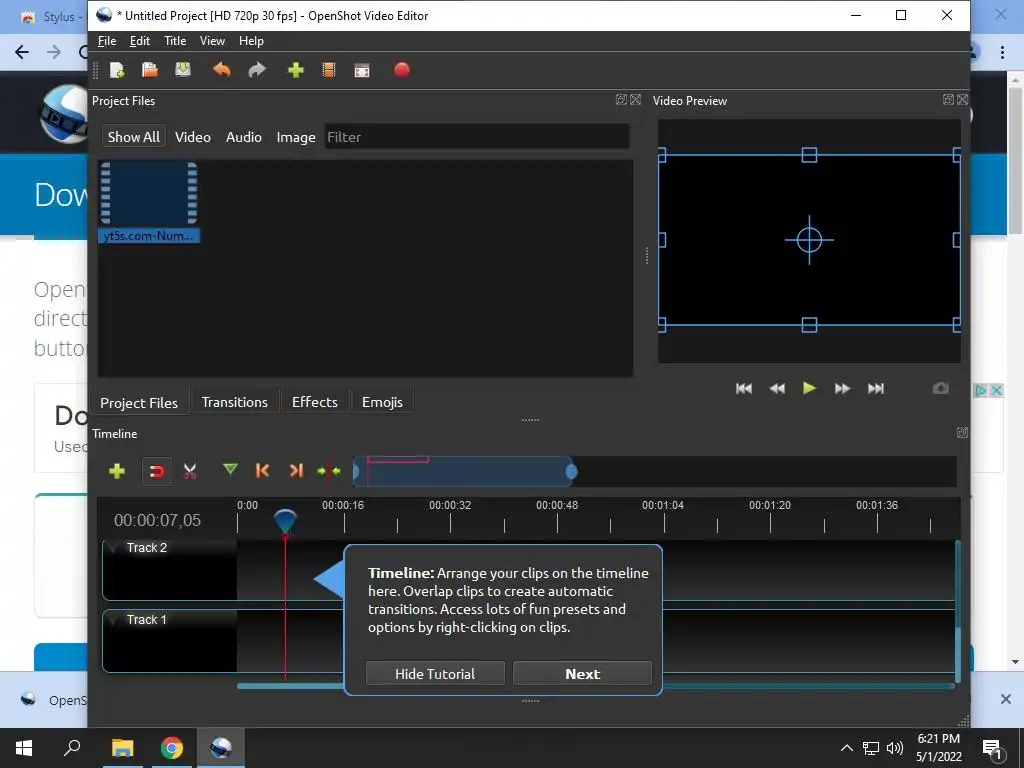The height and width of the screenshot is (768, 1024).
Task: Undock the Project Files panel
Action: 621,100
